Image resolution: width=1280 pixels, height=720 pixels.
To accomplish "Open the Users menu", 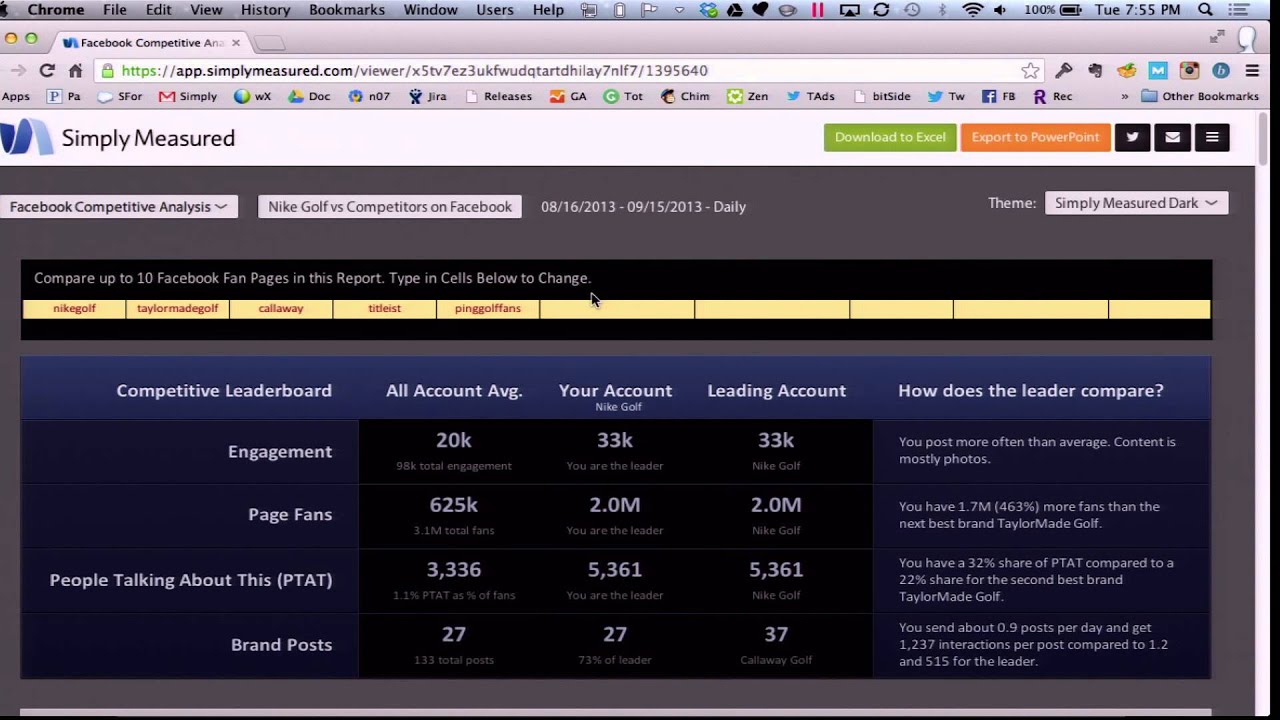I will pyautogui.click(x=495, y=10).
